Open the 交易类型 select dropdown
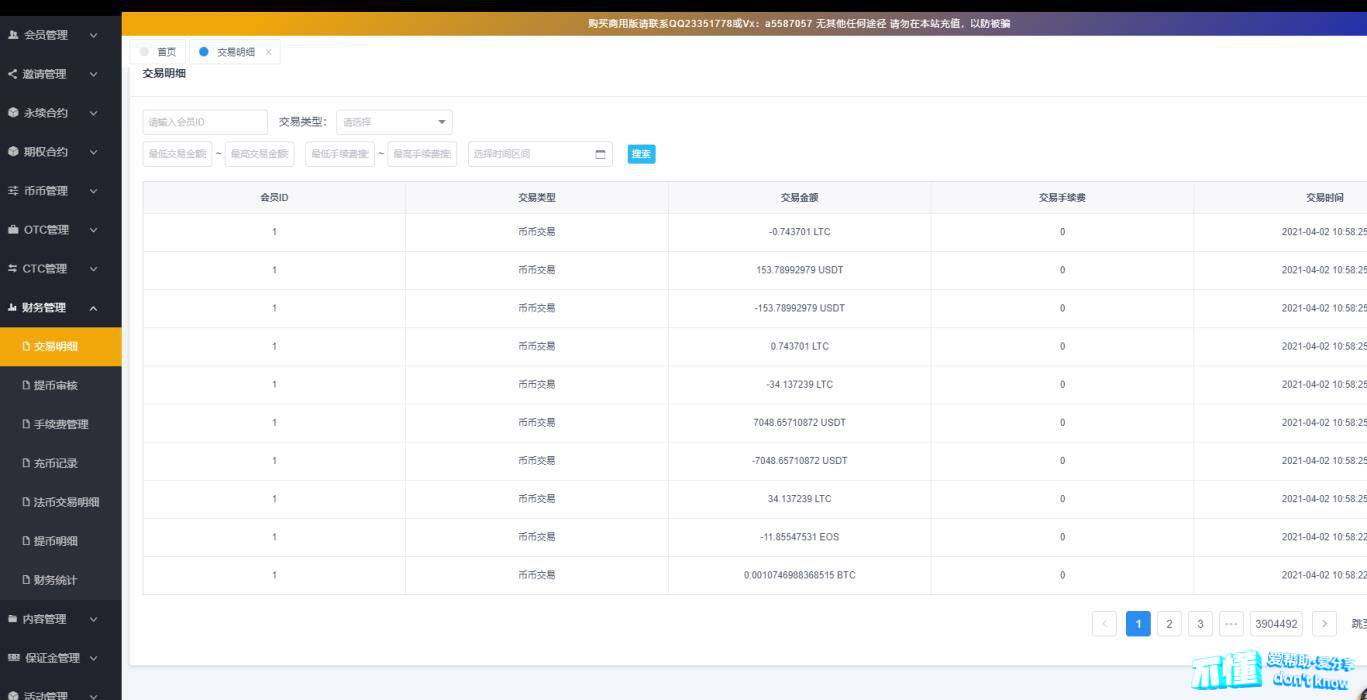This screenshot has height=700, width=1367. [x=394, y=122]
